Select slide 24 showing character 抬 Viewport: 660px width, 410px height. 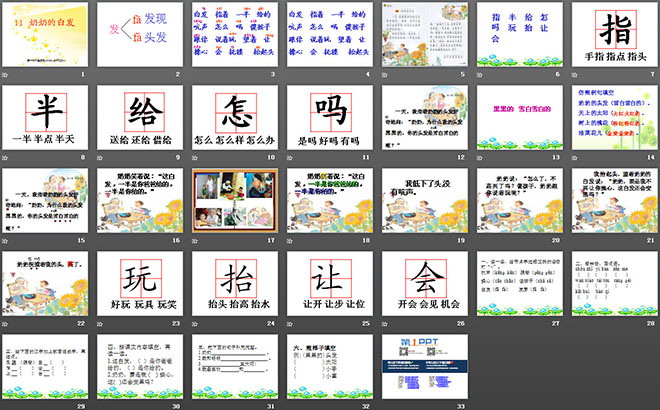[235, 284]
